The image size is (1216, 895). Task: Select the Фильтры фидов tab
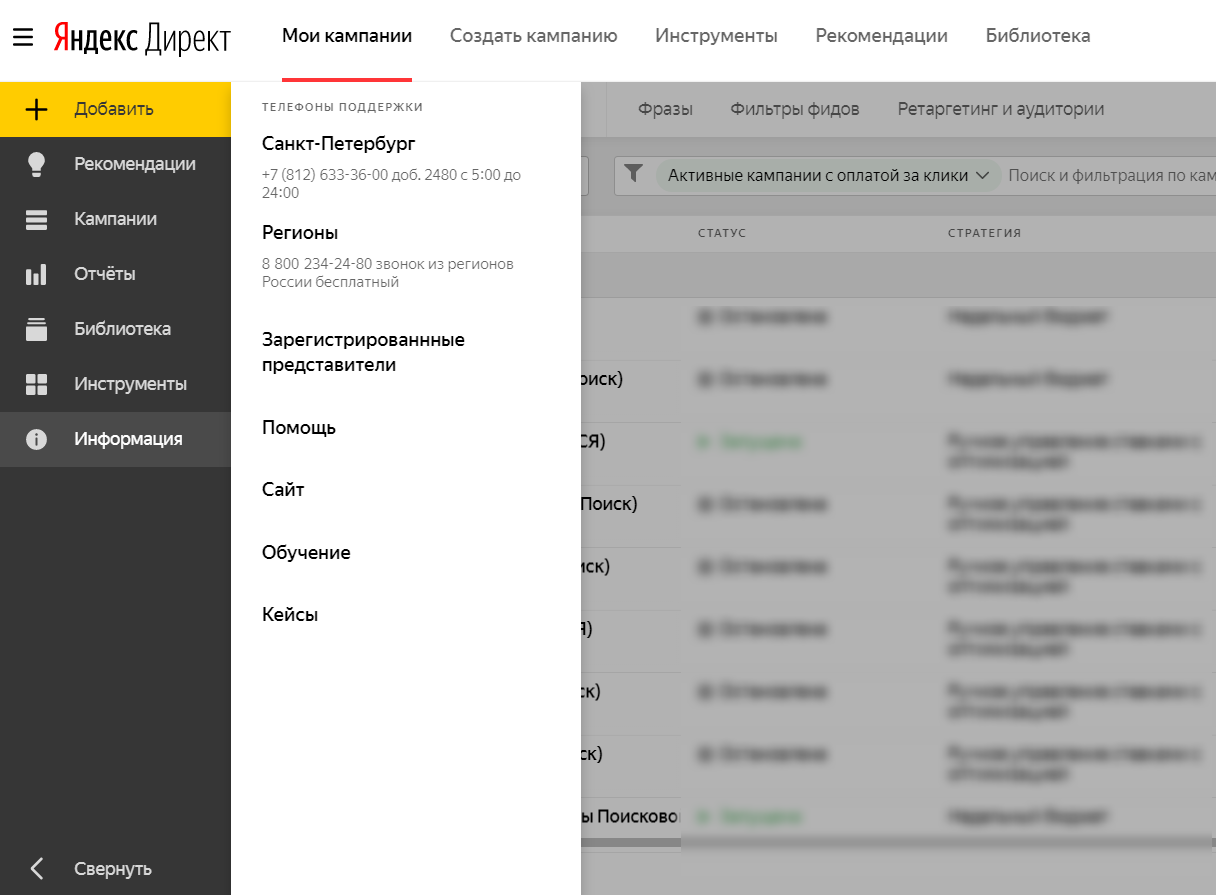[794, 109]
